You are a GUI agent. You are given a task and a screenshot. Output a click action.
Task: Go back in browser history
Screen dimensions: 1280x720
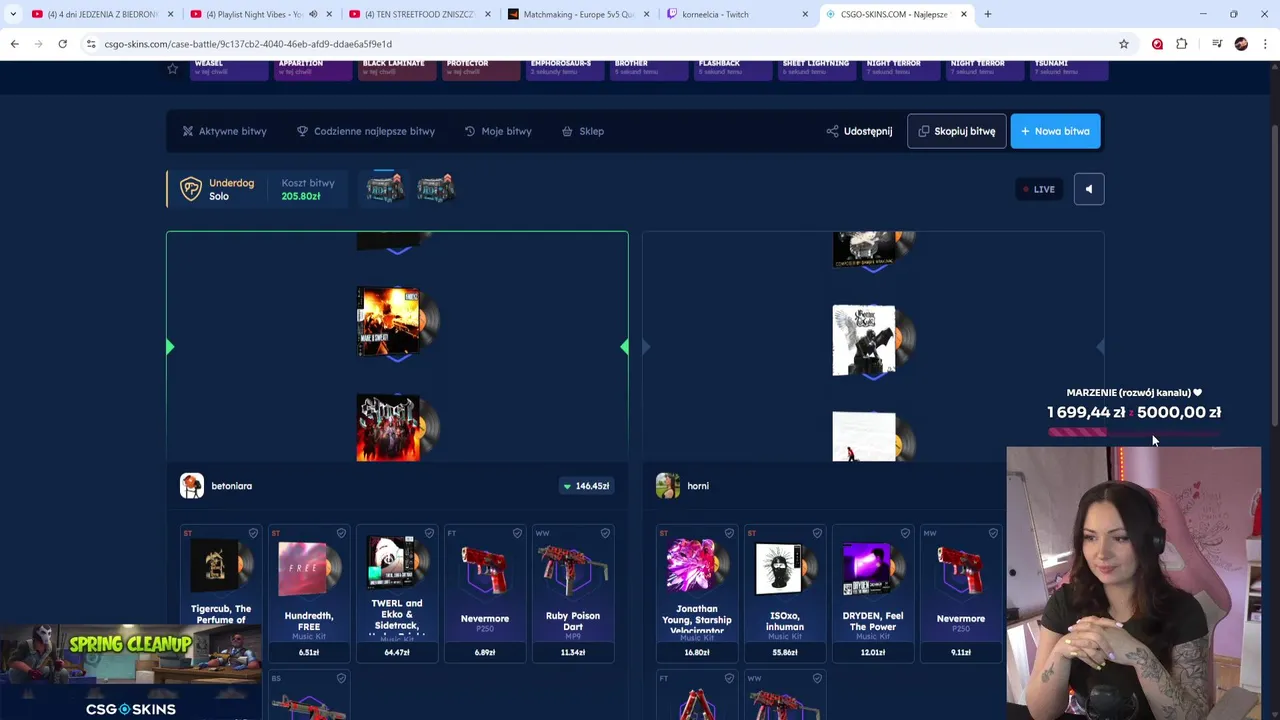(x=14, y=44)
